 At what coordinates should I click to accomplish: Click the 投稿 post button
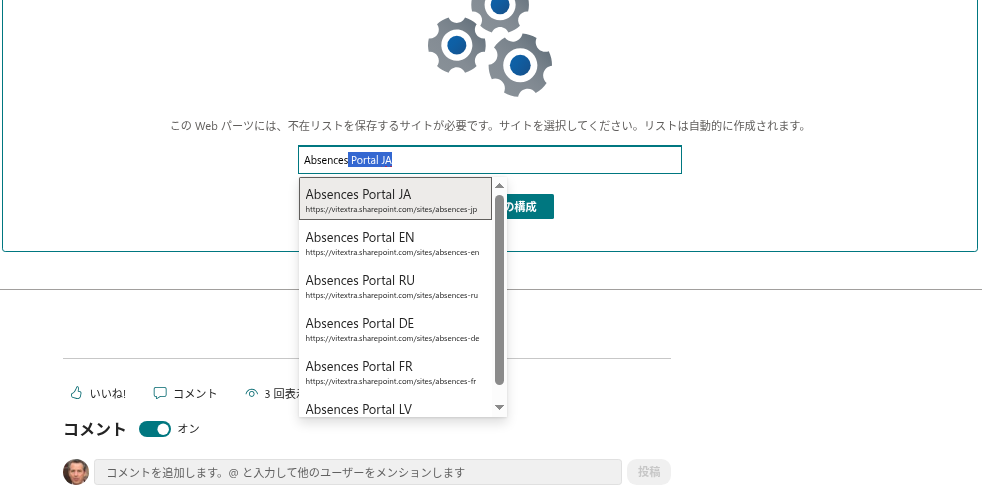click(x=649, y=472)
